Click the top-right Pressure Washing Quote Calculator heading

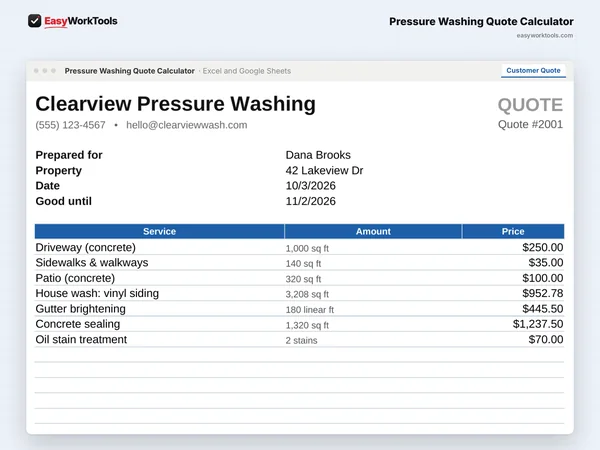pyautogui.click(x=481, y=21)
